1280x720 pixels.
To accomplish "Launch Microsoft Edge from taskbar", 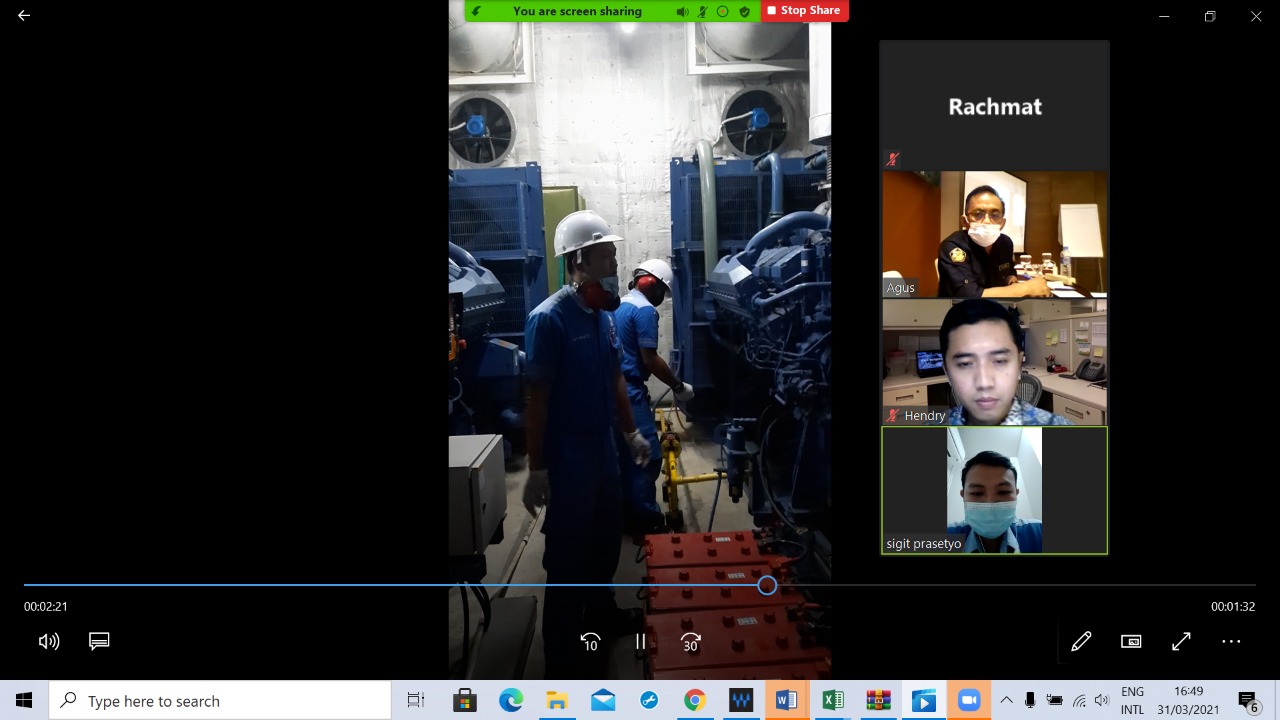I will (x=511, y=701).
